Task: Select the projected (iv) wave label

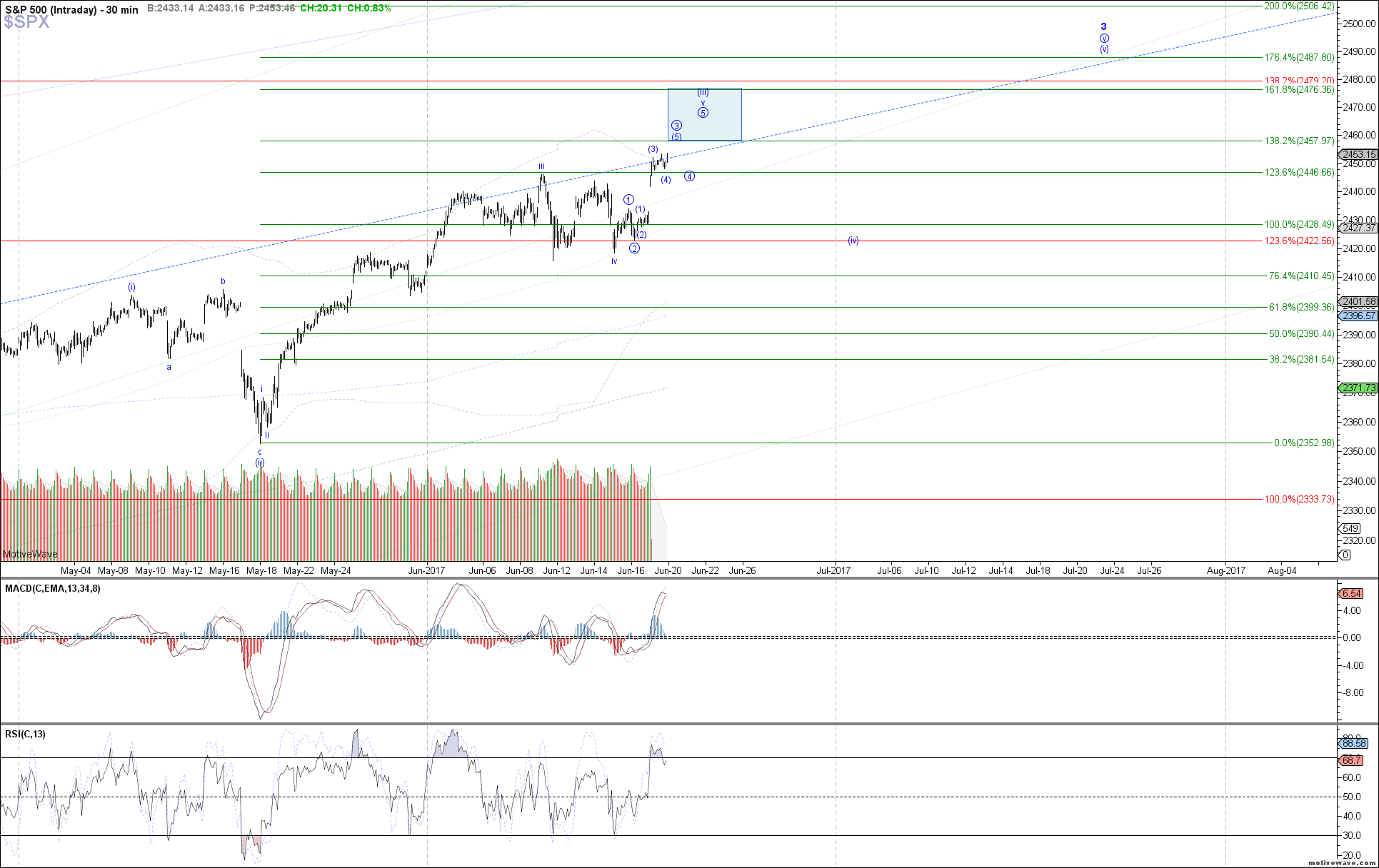Action: point(853,241)
